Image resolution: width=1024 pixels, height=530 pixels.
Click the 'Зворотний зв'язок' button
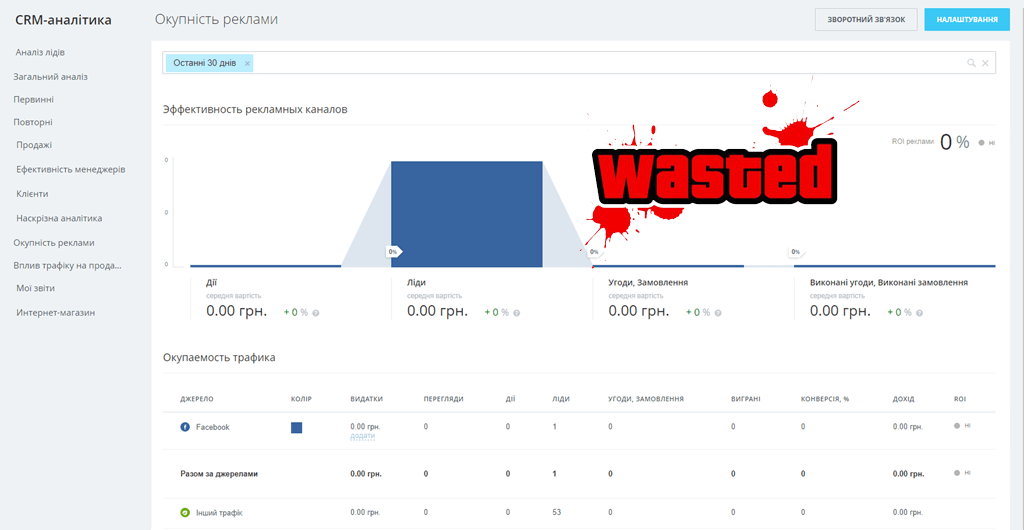click(x=866, y=20)
